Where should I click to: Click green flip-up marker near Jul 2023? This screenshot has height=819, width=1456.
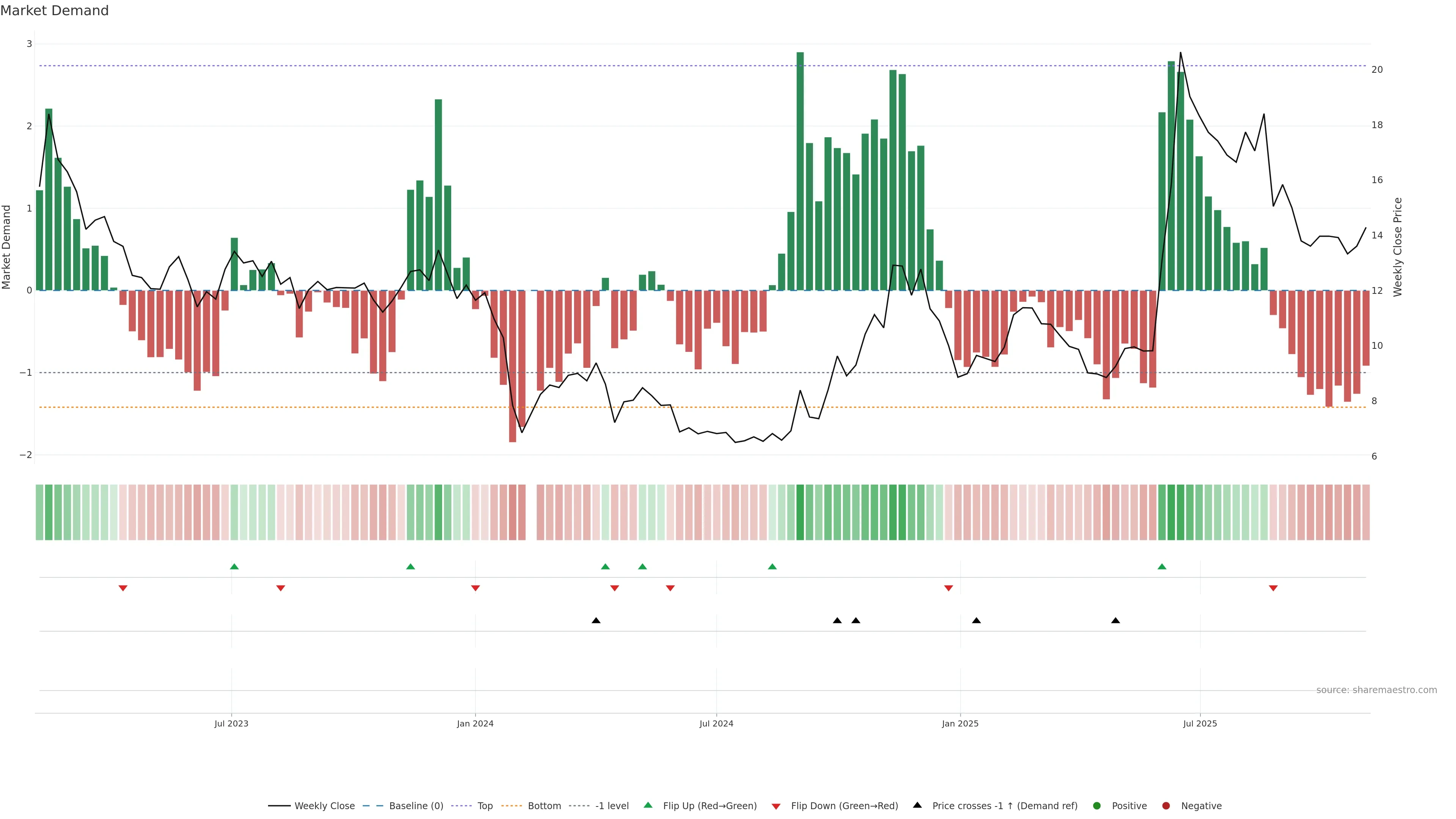235,567
